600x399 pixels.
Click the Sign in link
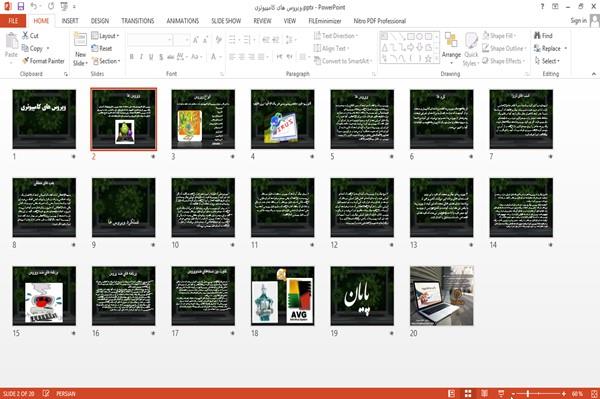(x=578, y=21)
